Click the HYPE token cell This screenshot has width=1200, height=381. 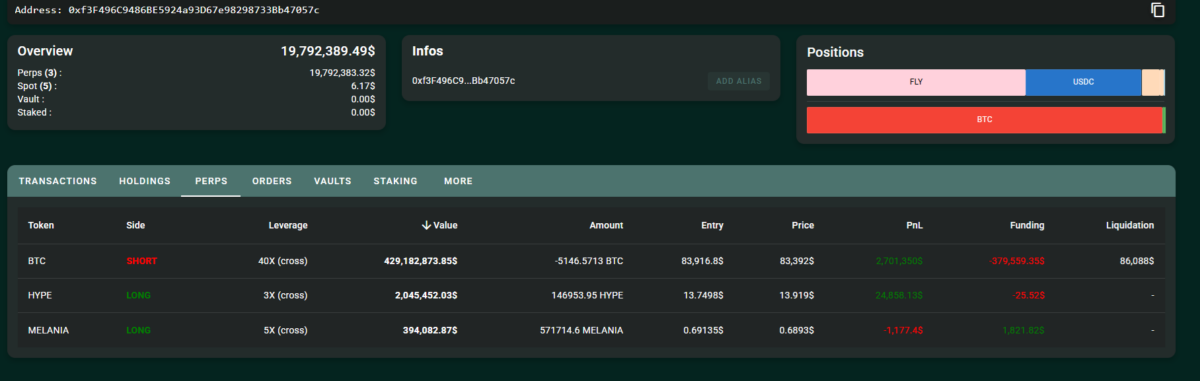[40, 296]
